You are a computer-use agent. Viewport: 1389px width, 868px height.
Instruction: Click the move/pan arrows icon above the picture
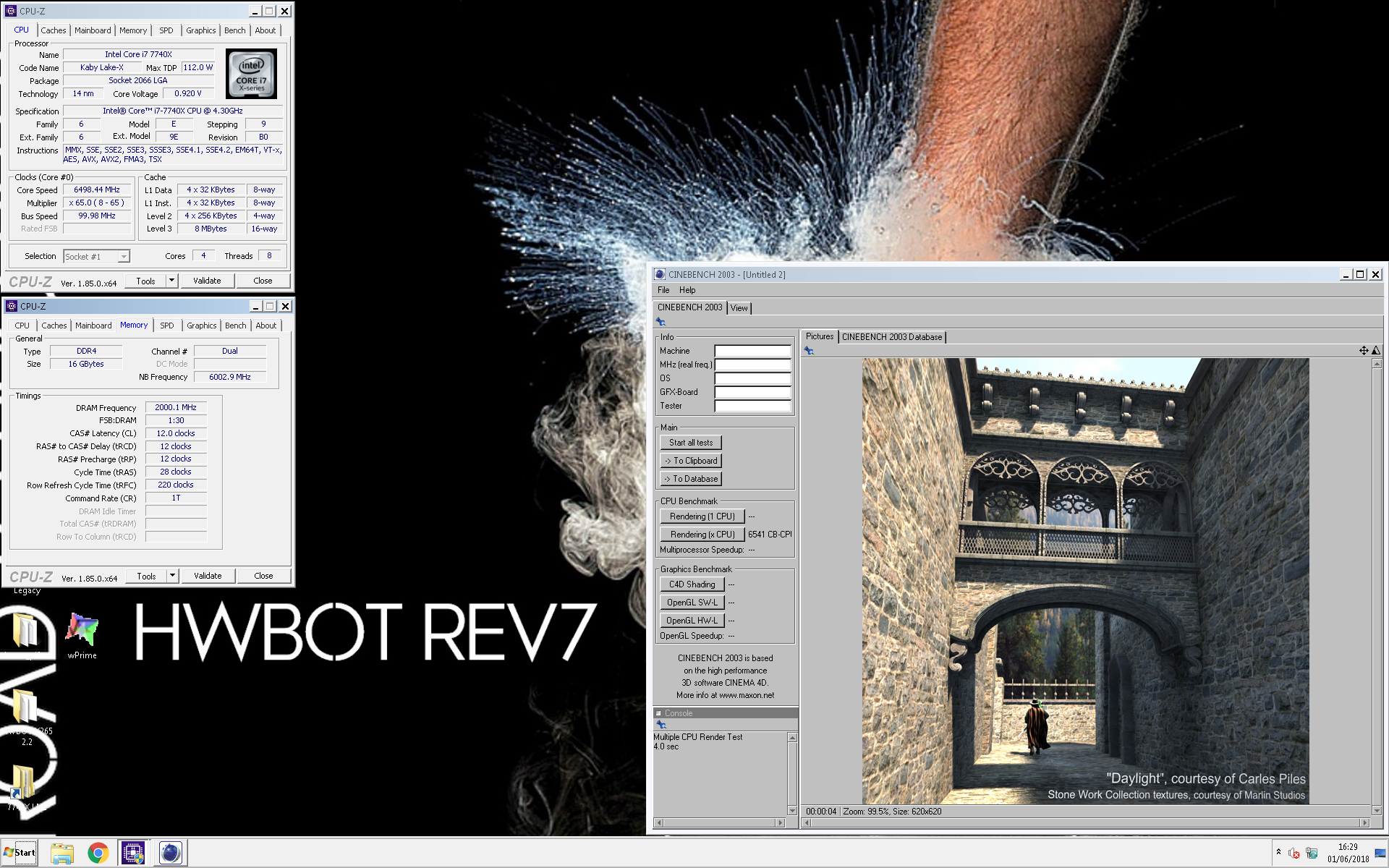click(x=1364, y=351)
